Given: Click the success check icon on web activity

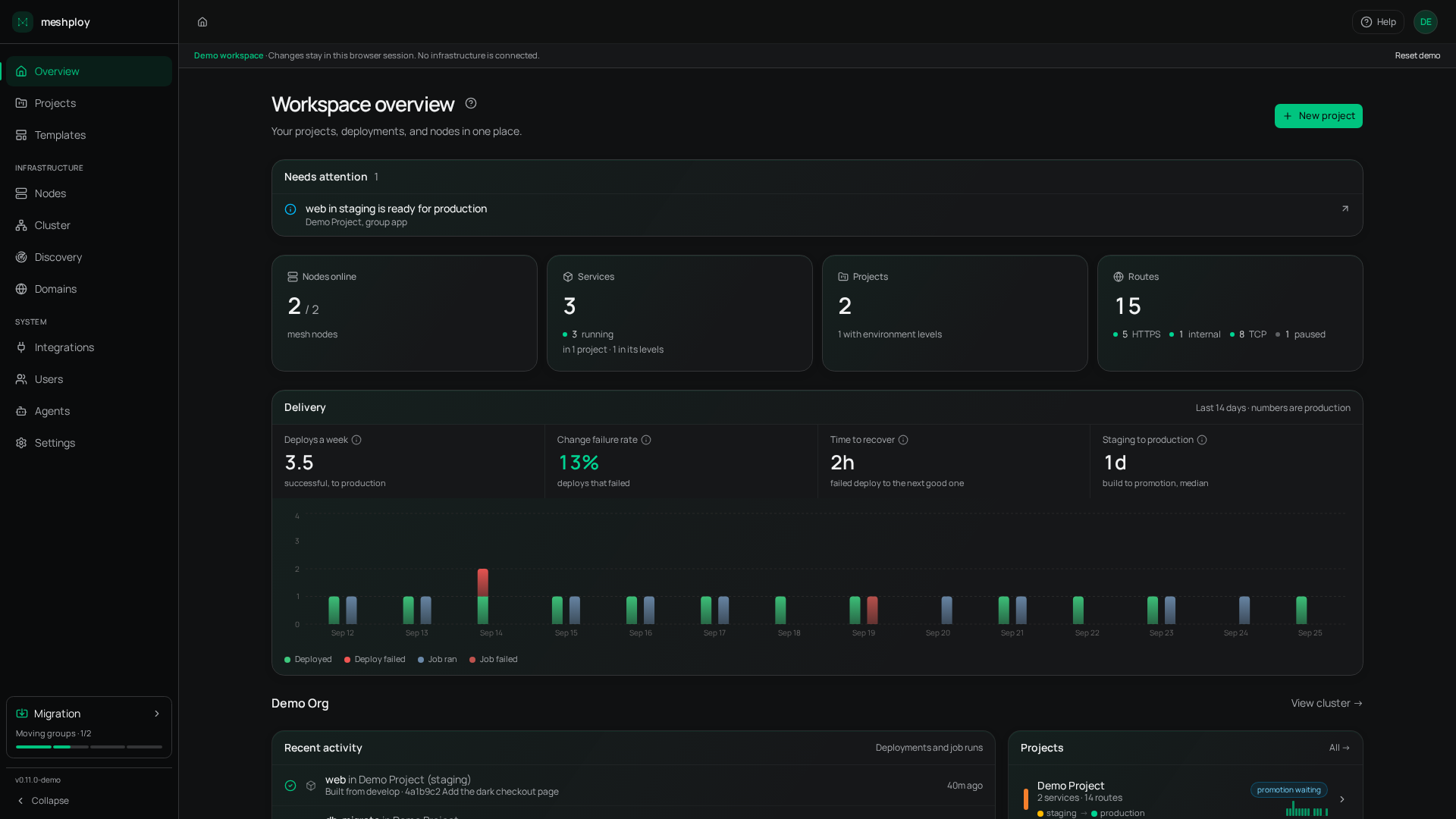Looking at the screenshot, I should [290, 786].
